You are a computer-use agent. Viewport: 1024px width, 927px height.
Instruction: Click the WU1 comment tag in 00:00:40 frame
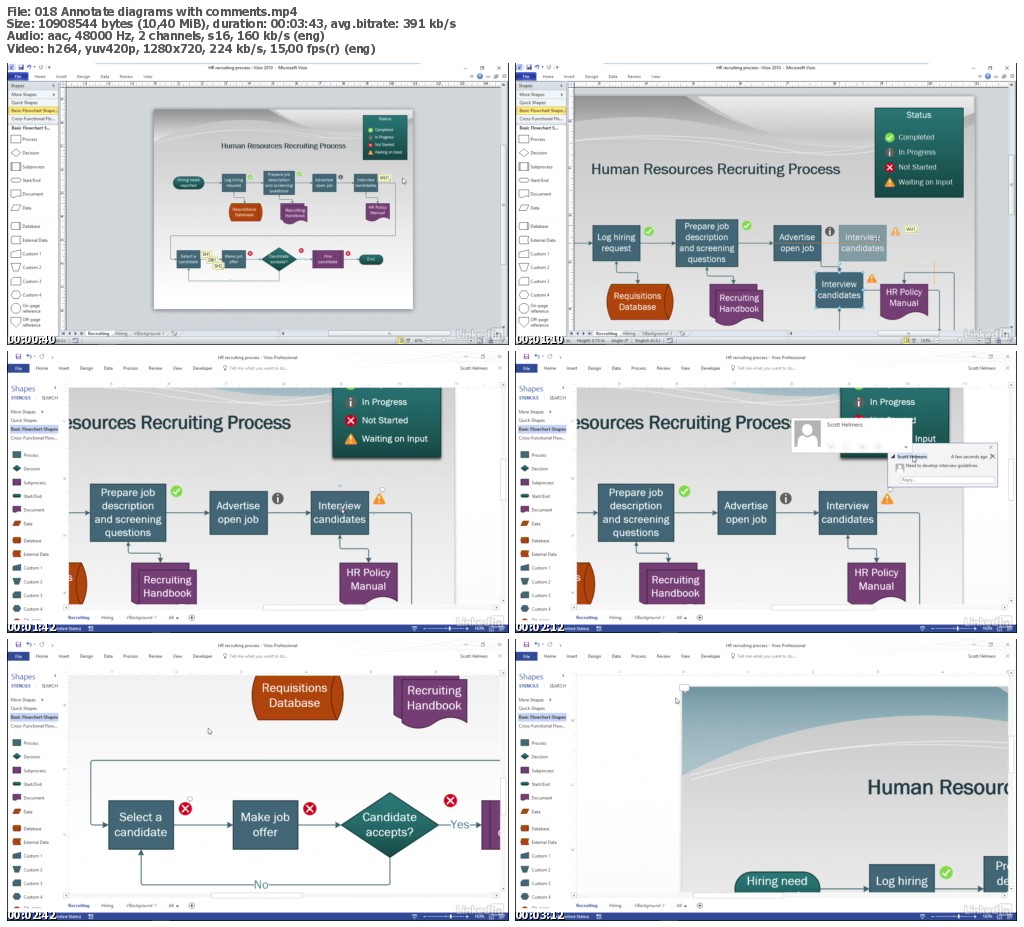(385, 178)
